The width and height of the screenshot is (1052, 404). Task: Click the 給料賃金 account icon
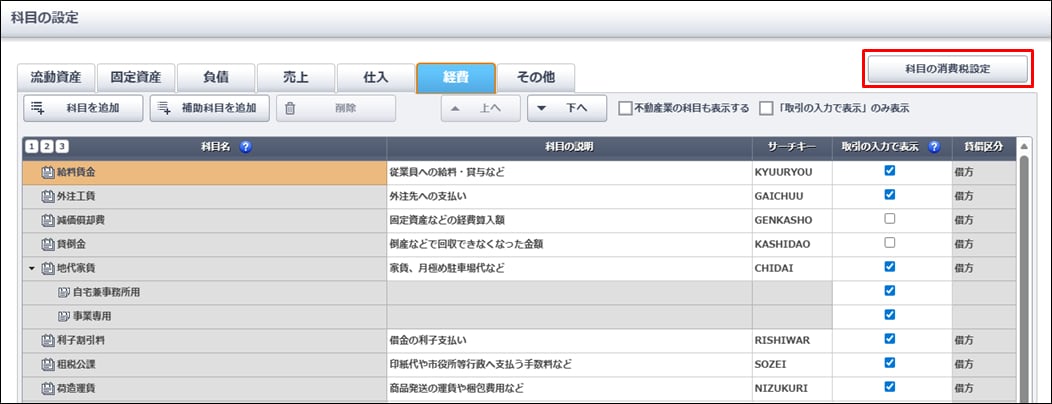pyautogui.click(x=47, y=172)
